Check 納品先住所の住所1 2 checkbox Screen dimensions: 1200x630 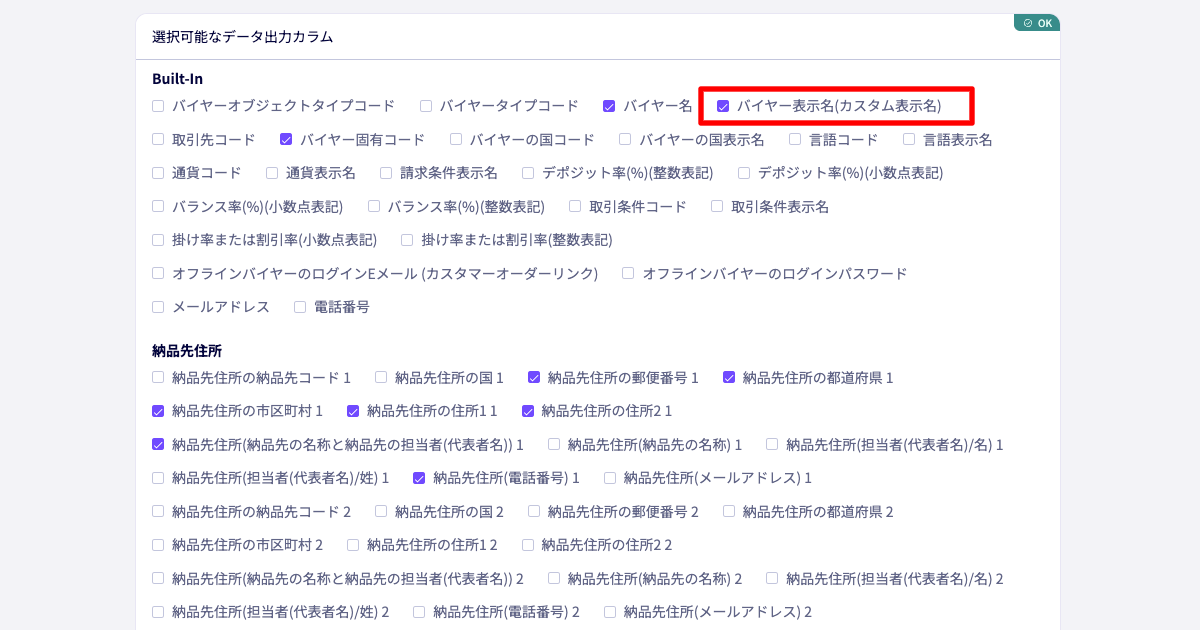353,545
